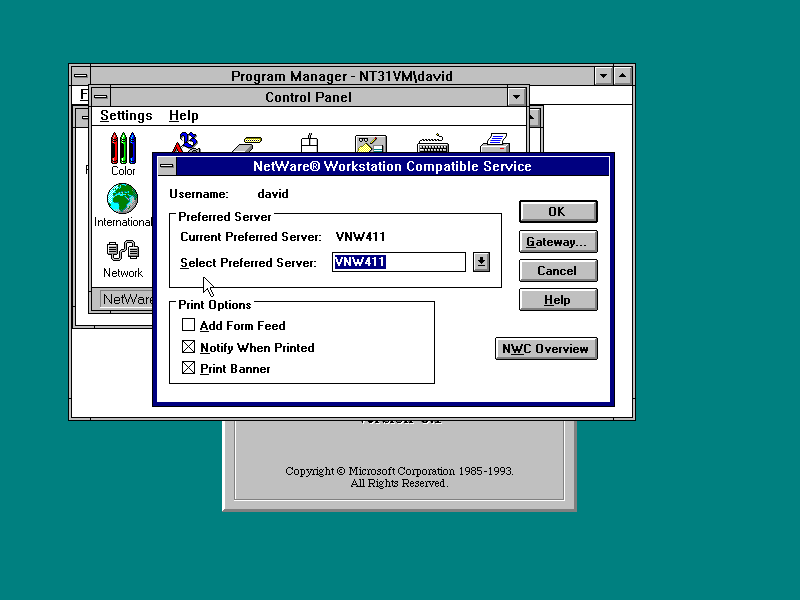The height and width of the screenshot is (600, 800).
Task: Click the Microsoft copyright line behind
Action: tap(399, 471)
